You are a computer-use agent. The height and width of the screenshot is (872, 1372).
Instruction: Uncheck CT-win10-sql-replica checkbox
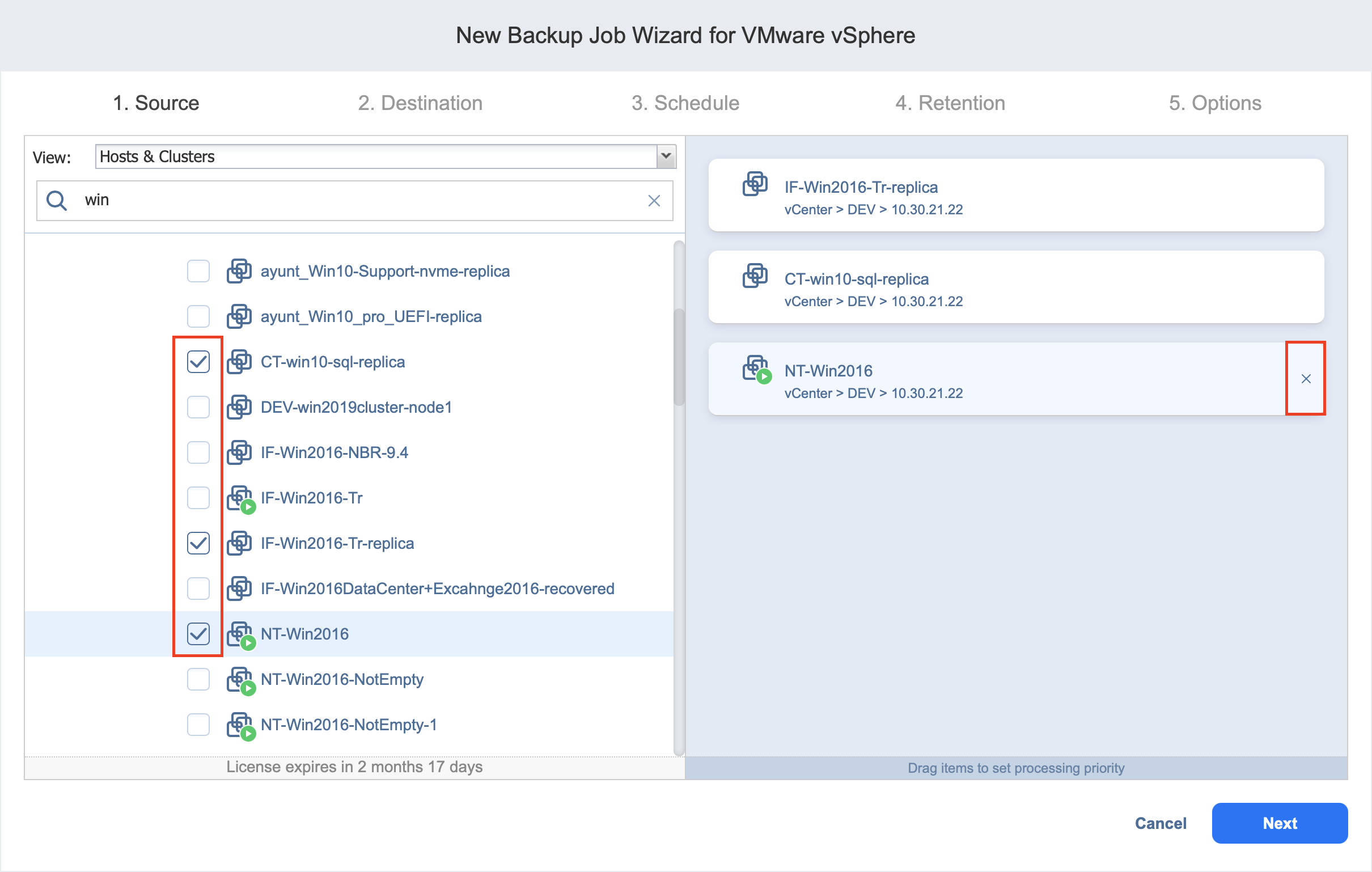coord(198,362)
